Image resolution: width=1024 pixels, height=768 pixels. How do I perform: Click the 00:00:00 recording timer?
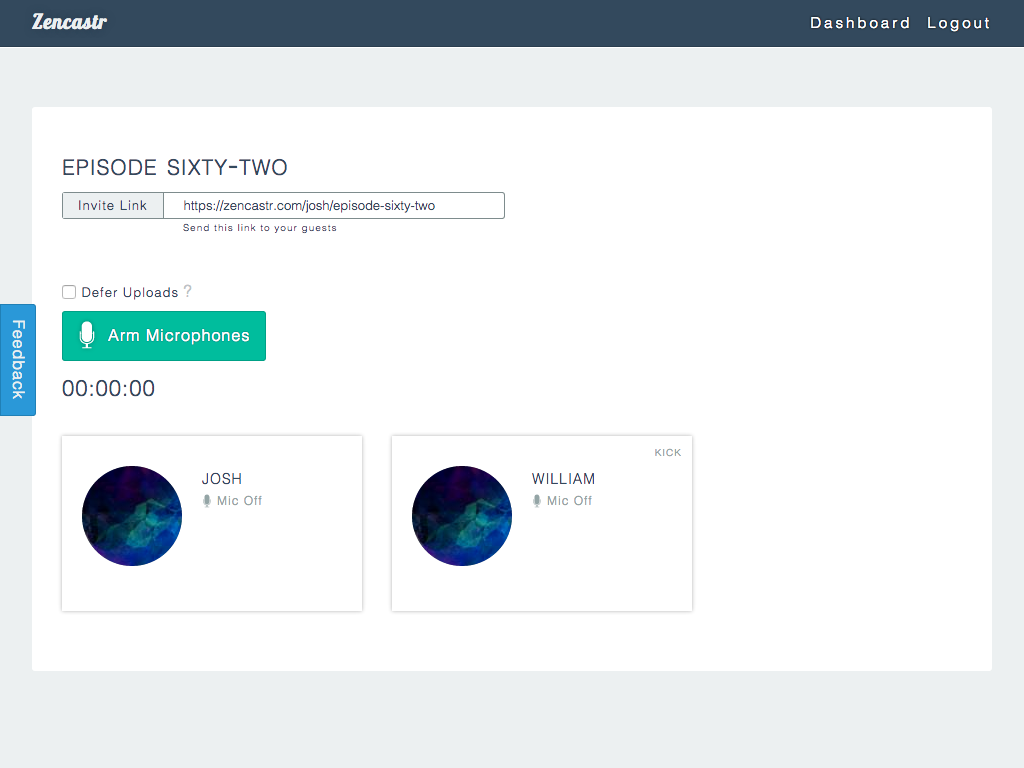coord(109,389)
